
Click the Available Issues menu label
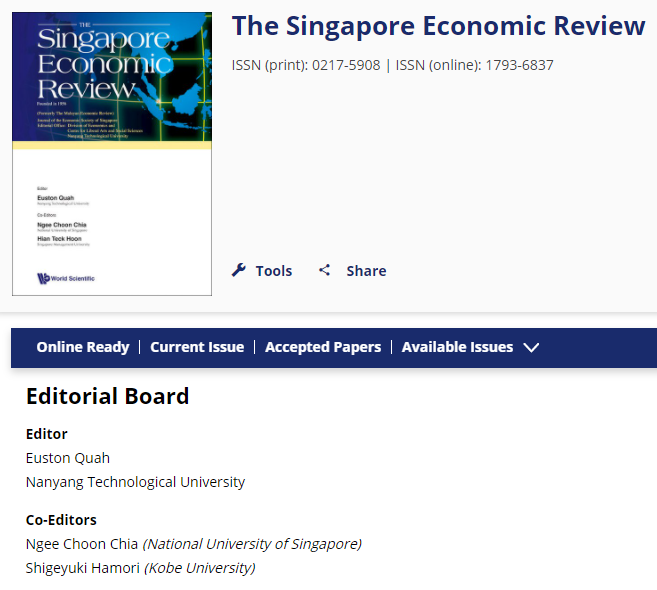pyautogui.click(x=457, y=347)
